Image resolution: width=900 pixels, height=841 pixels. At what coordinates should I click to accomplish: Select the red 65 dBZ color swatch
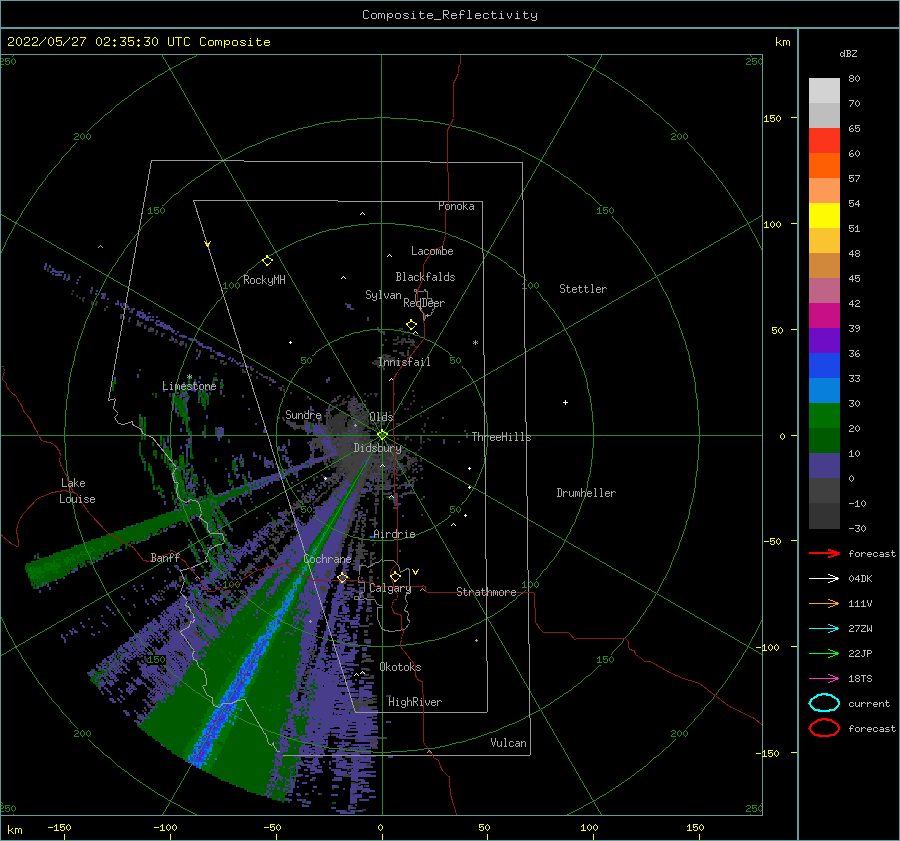click(x=824, y=140)
